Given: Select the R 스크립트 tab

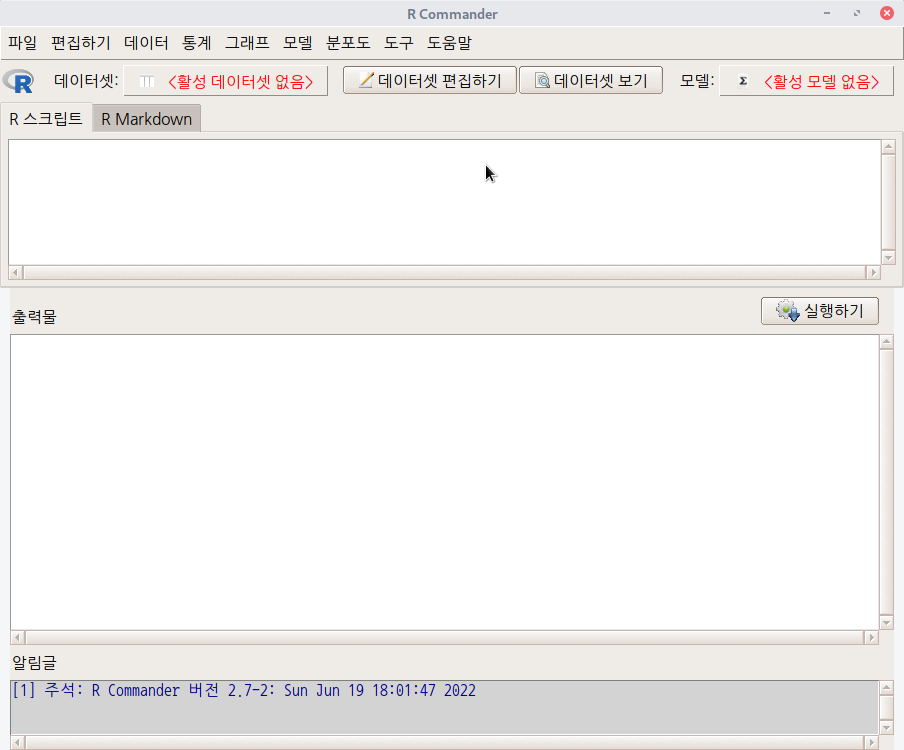Looking at the screenshot, I should [x=46, y=119].
